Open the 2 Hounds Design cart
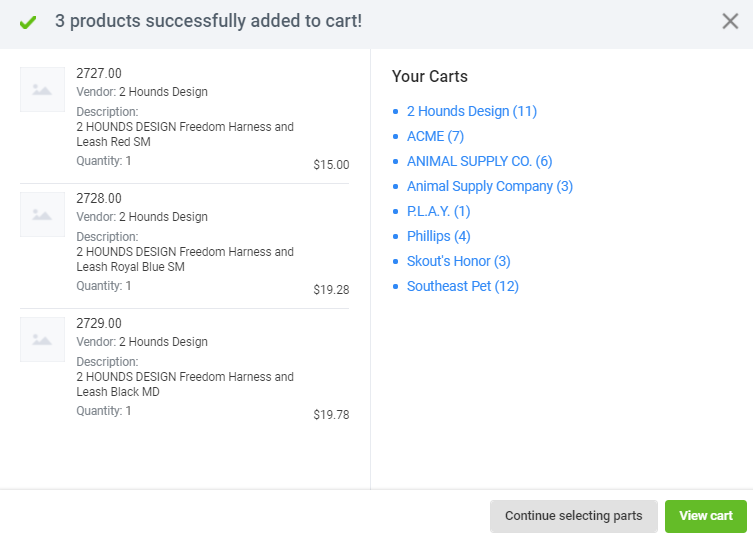753x540 pixels. pyautogui.click(x=471, y=111)
